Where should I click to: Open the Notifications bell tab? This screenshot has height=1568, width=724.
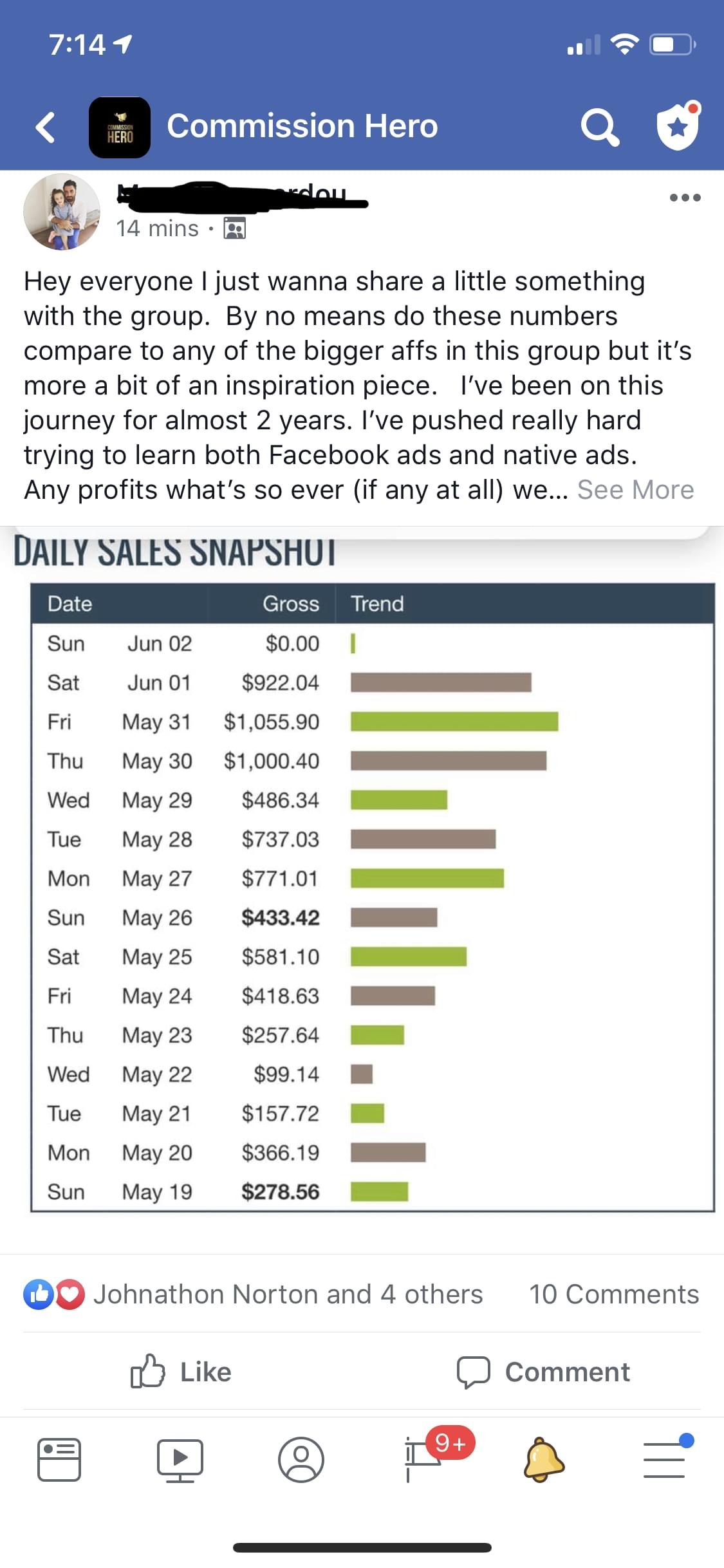coord(544,1460)
